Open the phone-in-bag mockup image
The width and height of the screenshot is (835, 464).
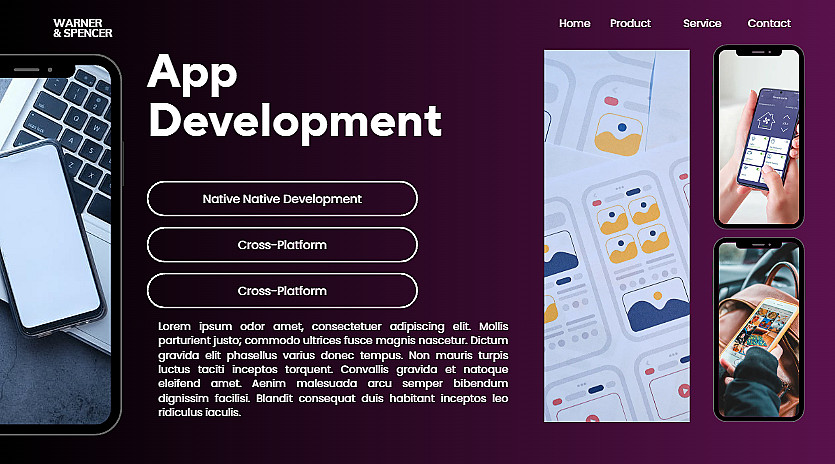click(x=759, y=330)
